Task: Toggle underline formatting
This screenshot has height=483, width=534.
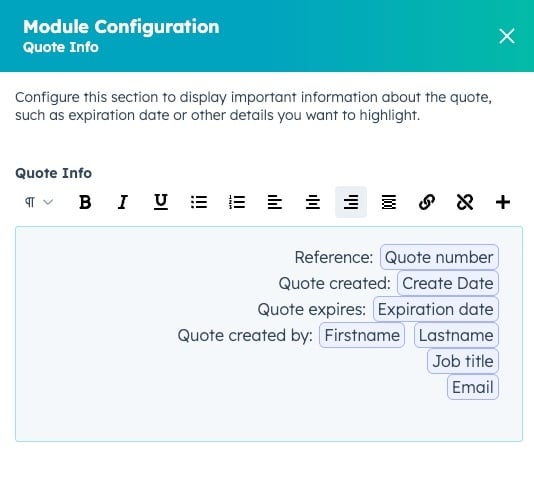Action: 161,202
